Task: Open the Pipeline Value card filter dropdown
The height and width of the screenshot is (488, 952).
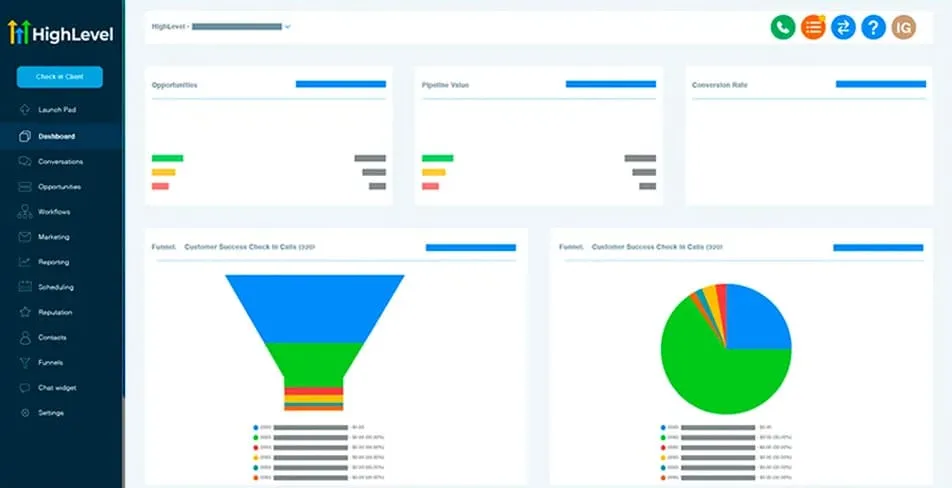Action: point(610,84)
